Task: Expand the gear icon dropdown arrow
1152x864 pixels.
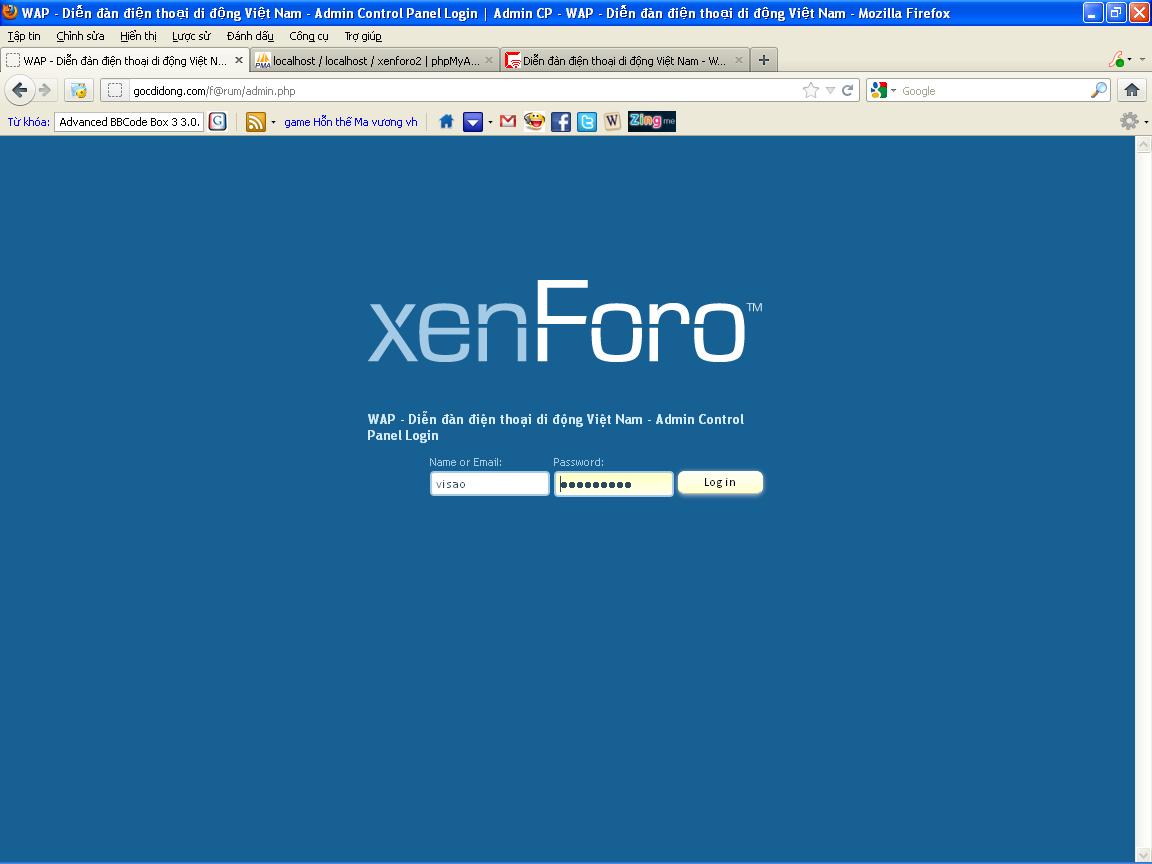Action: pyautogui.click(x=1146, y=122)
